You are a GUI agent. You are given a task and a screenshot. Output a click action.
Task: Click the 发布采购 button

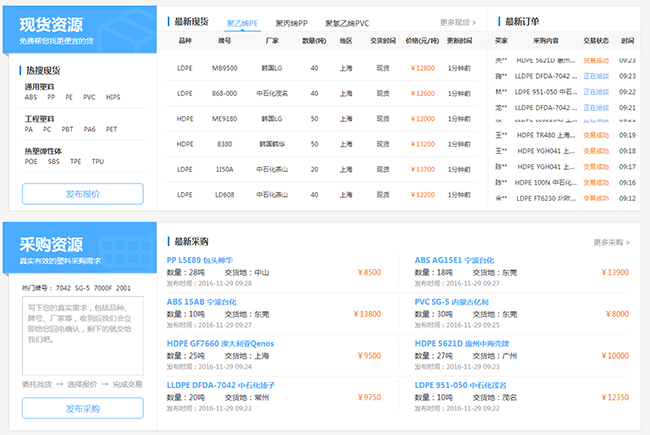(x=83, y=408)
